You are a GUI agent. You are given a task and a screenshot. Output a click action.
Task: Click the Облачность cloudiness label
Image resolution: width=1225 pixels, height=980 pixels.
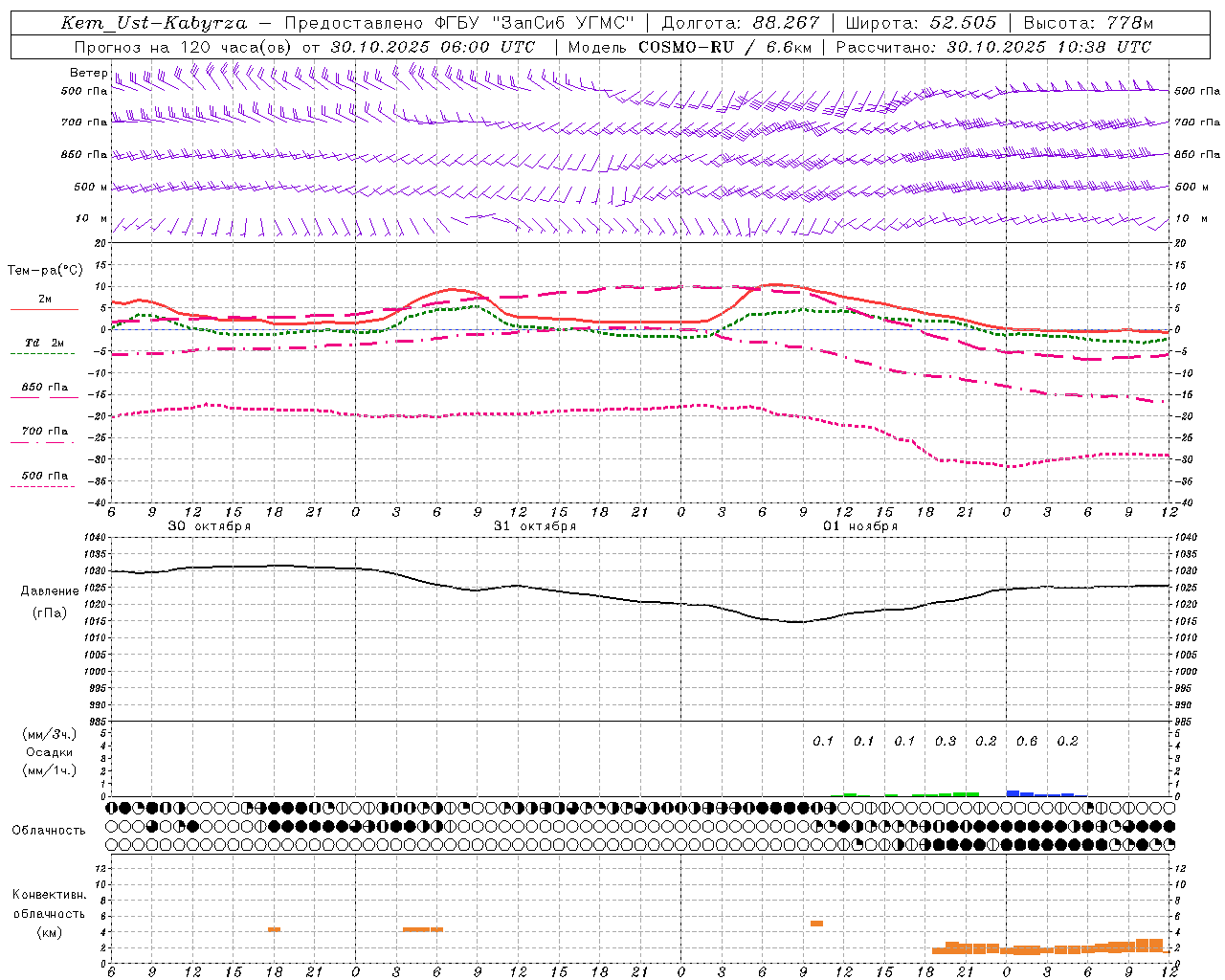coord(48,831)
